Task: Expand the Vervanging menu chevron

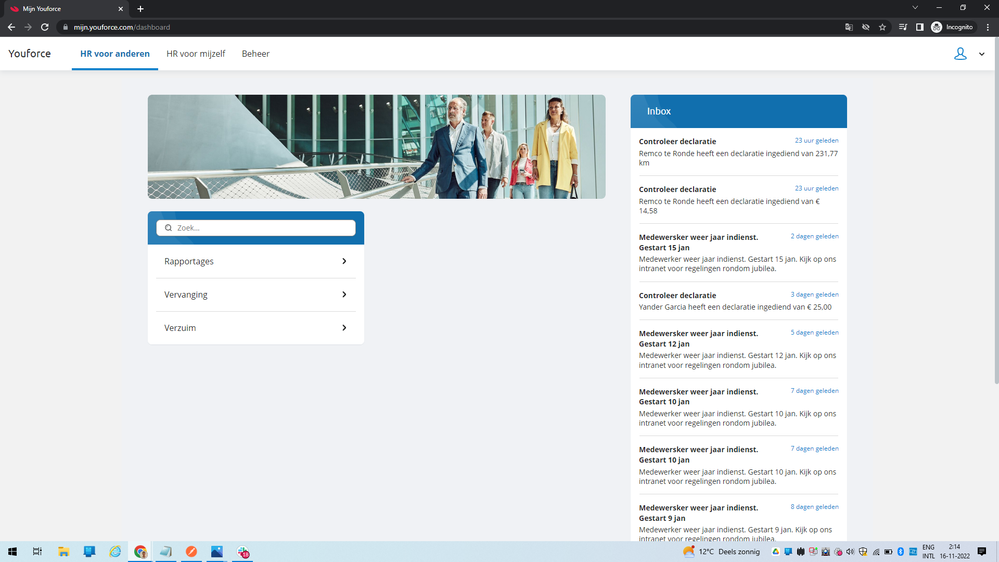Action: (344, 294)
